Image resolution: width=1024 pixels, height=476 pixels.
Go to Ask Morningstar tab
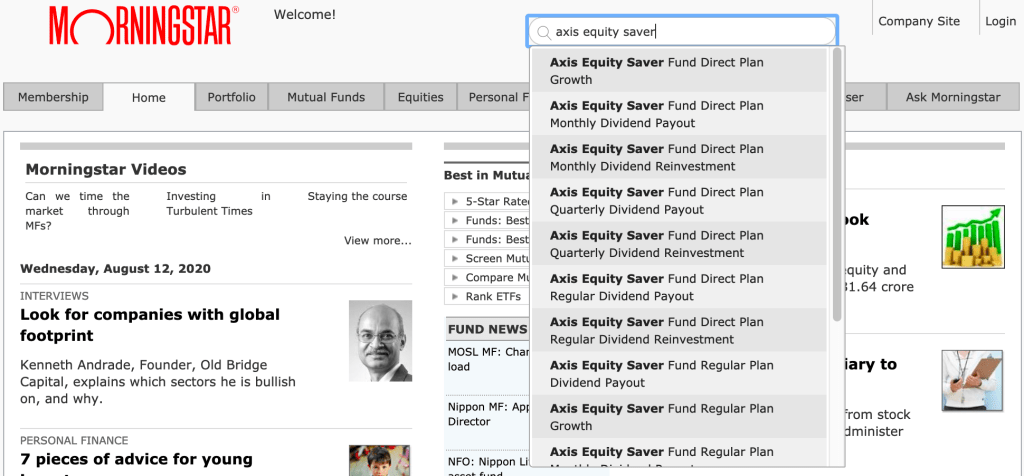coord(952,97)
